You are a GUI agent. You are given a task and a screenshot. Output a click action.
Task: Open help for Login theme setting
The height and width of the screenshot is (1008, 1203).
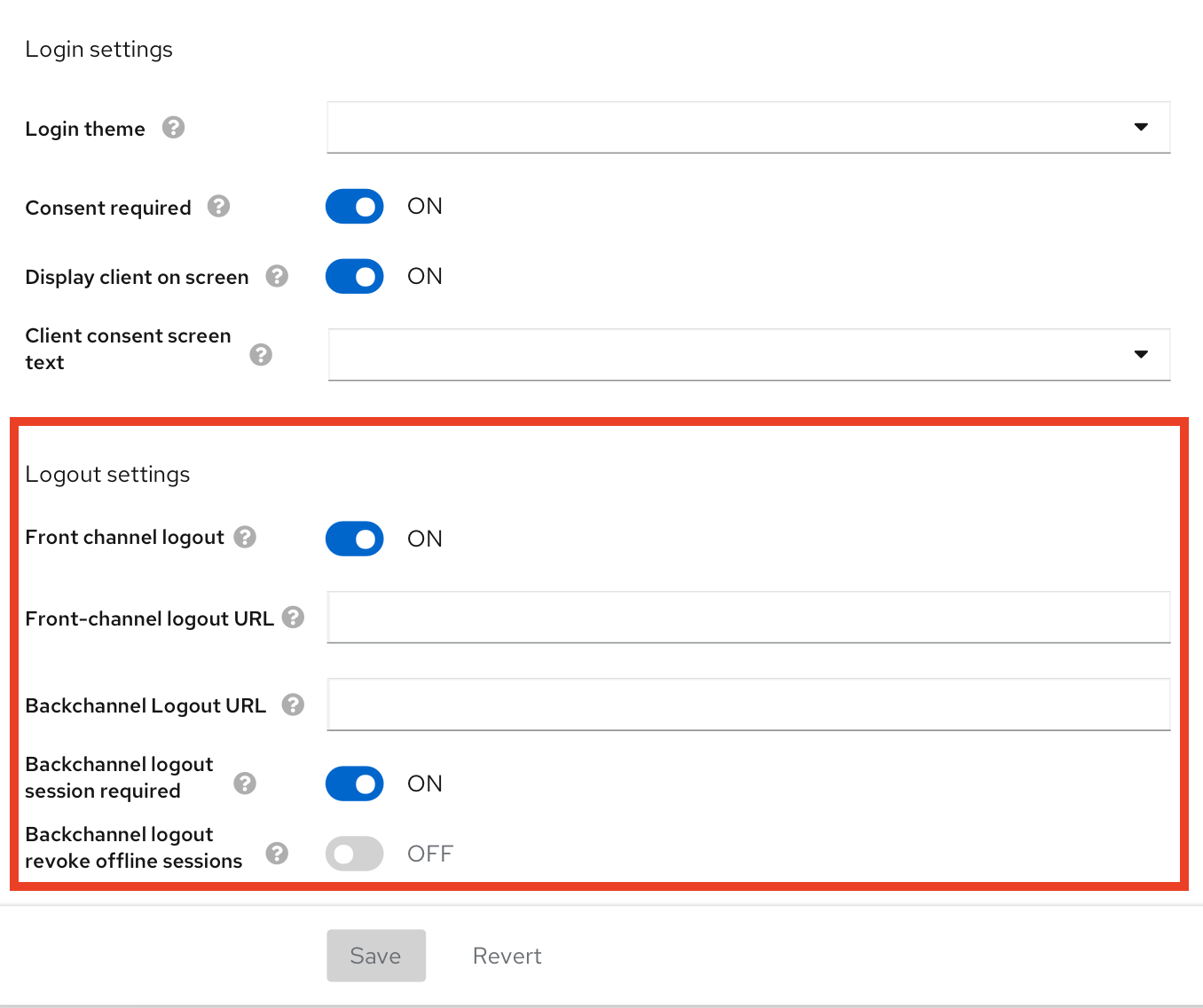click(x=174, y=128)
